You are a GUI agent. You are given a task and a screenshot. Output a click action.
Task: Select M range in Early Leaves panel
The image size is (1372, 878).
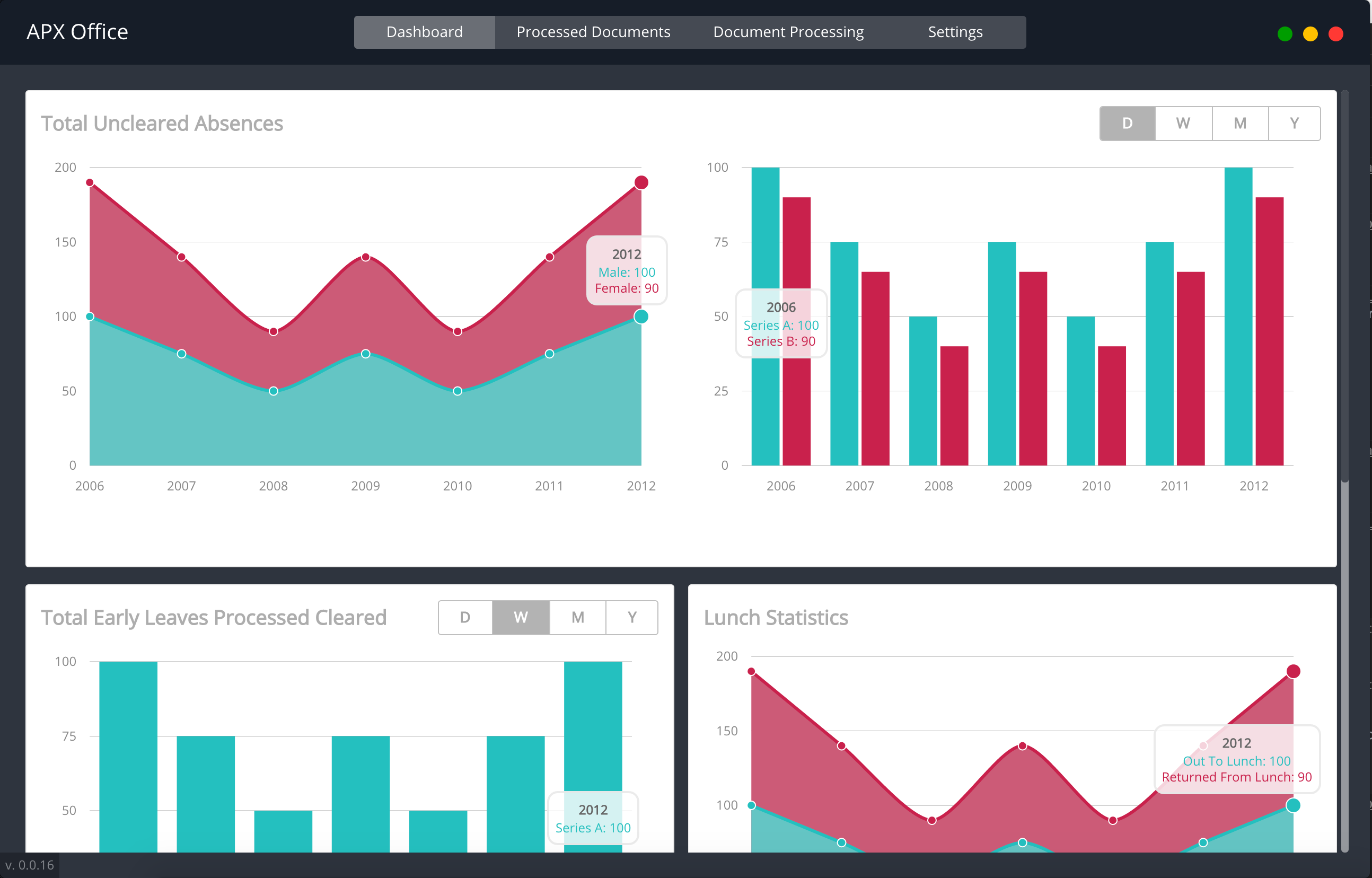(577, 618)
